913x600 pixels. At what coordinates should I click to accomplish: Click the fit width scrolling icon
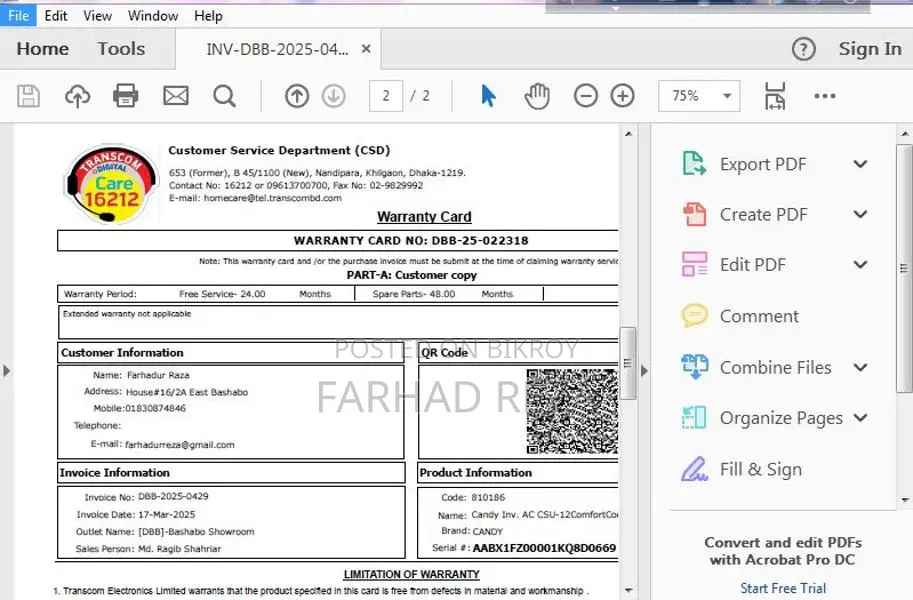774,96
